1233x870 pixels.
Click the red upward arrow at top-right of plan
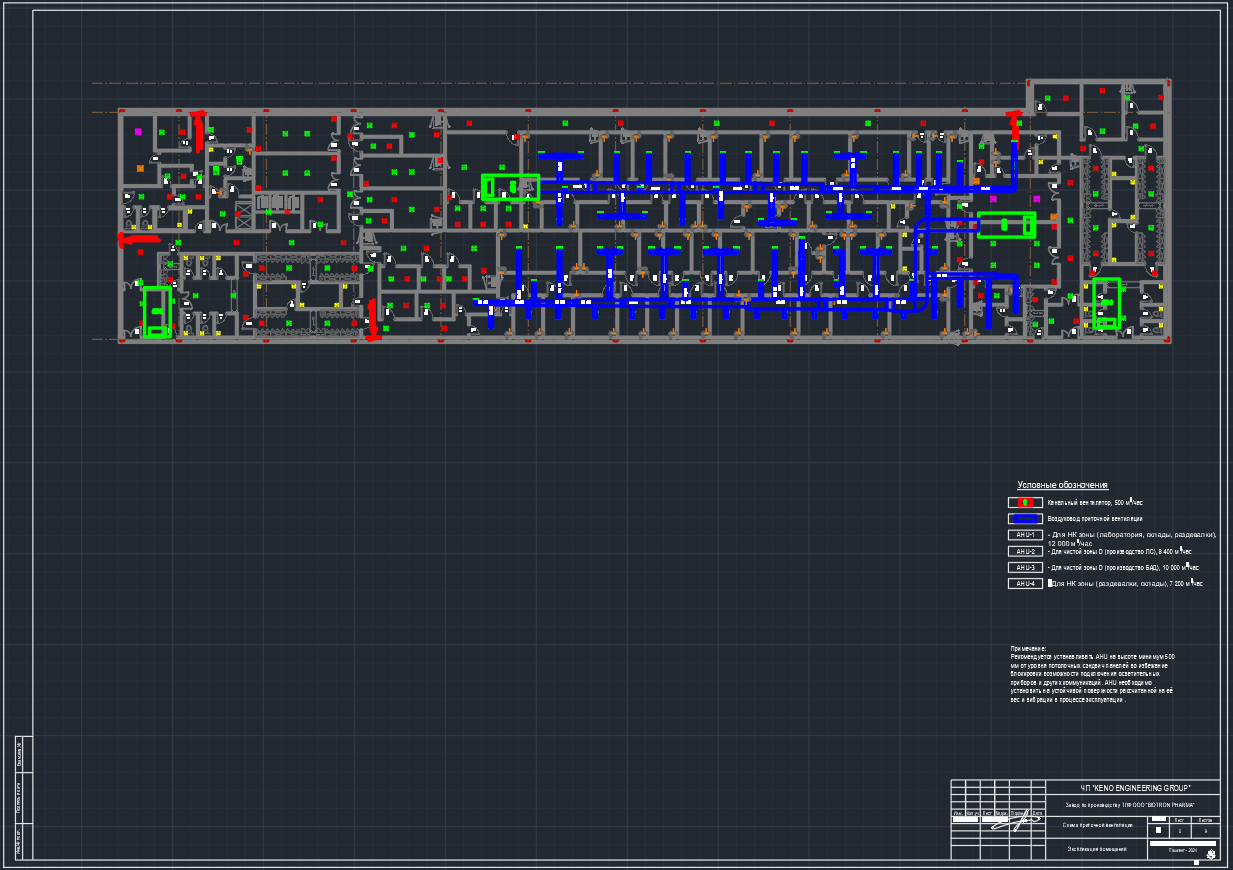coord(1015,125)
